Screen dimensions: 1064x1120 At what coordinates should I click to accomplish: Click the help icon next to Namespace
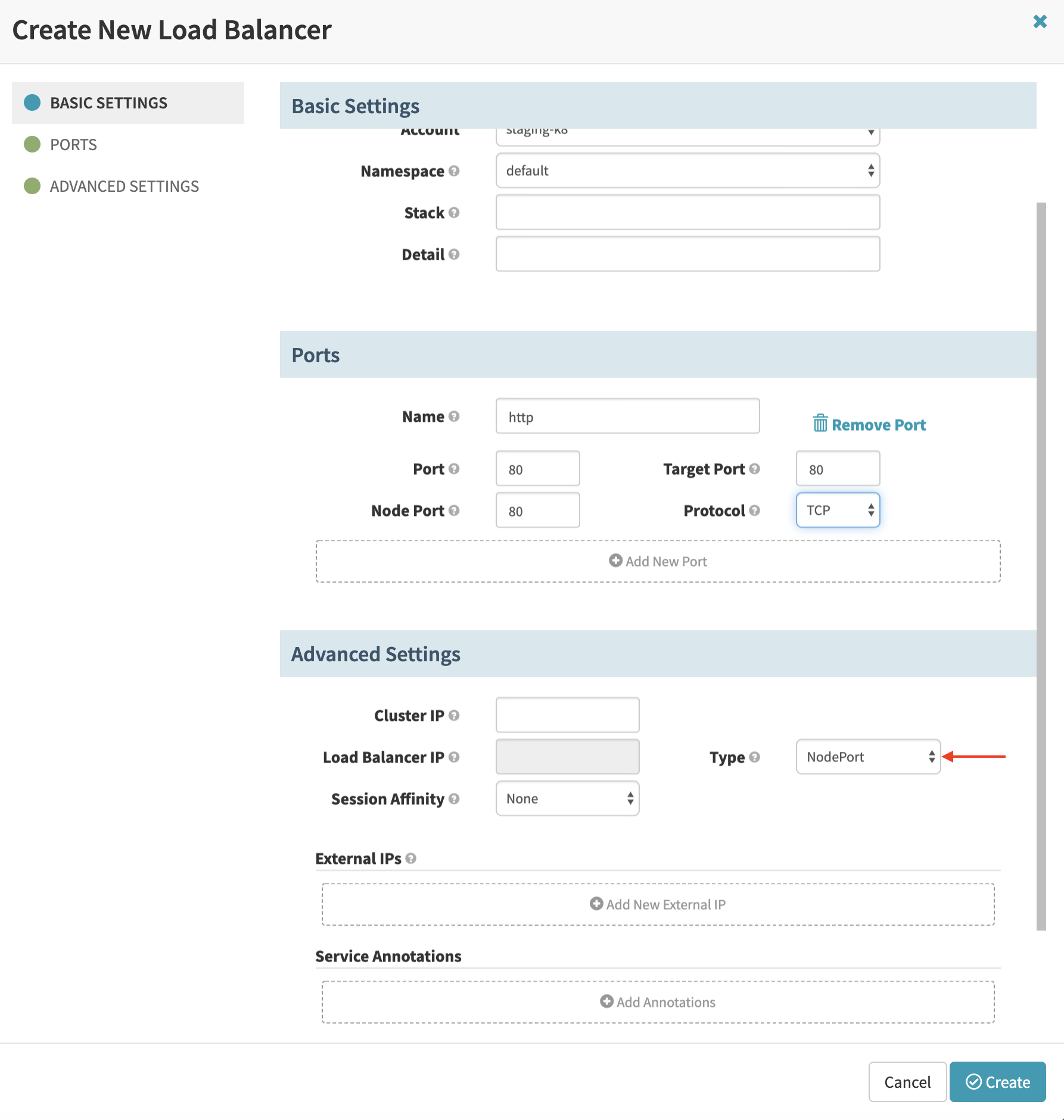click(454, 171)
